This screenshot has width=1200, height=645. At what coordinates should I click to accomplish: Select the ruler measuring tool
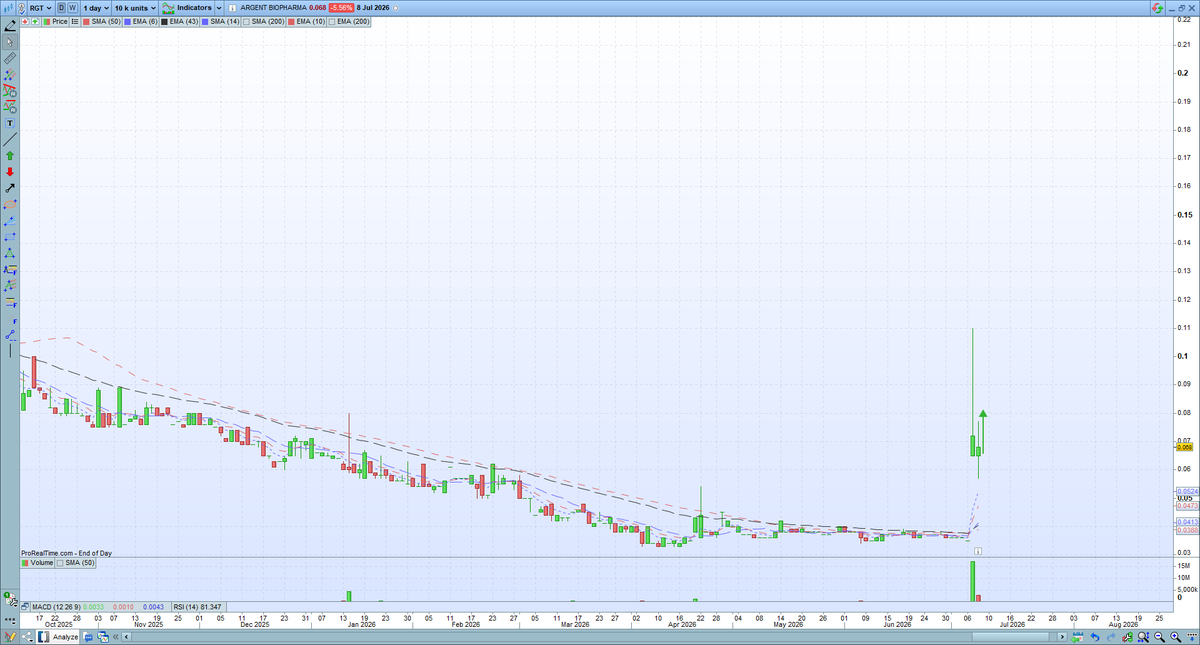coord(10,58)
